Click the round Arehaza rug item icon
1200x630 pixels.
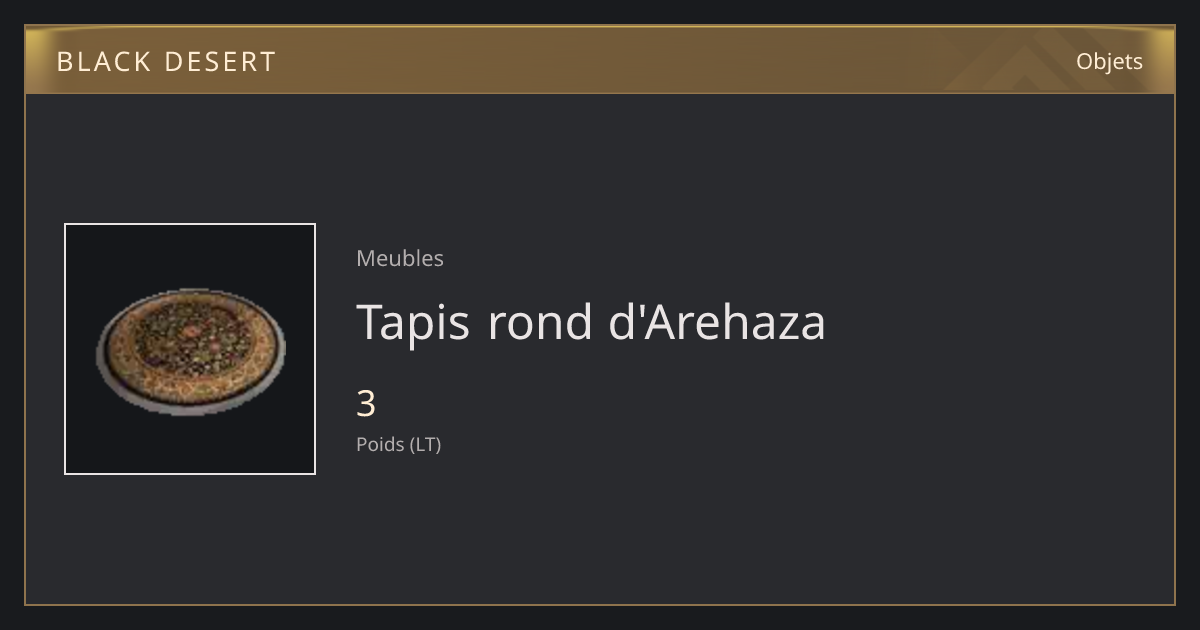[190, 352]
